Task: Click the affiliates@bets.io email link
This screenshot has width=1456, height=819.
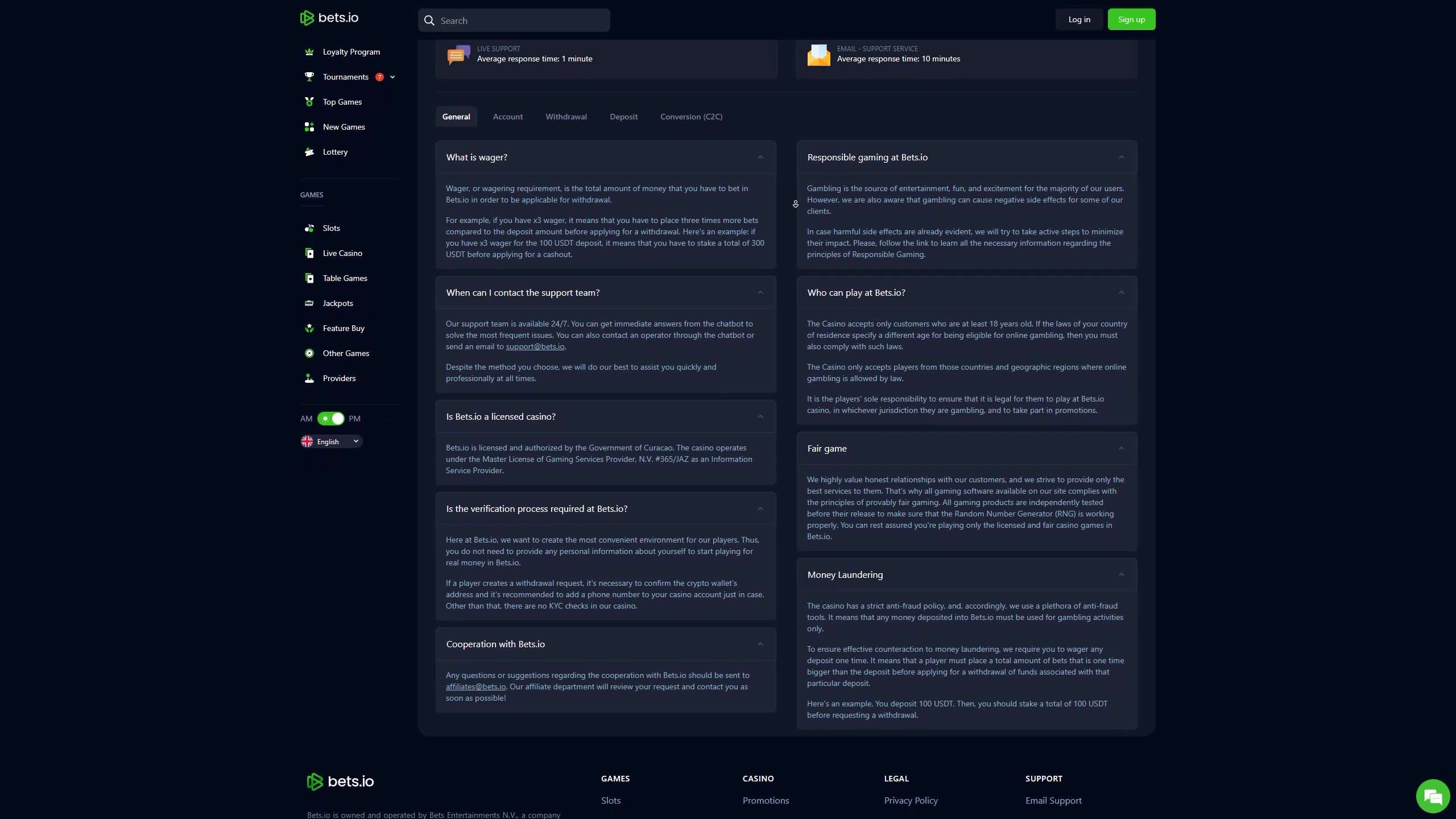Action: [476, 686]
